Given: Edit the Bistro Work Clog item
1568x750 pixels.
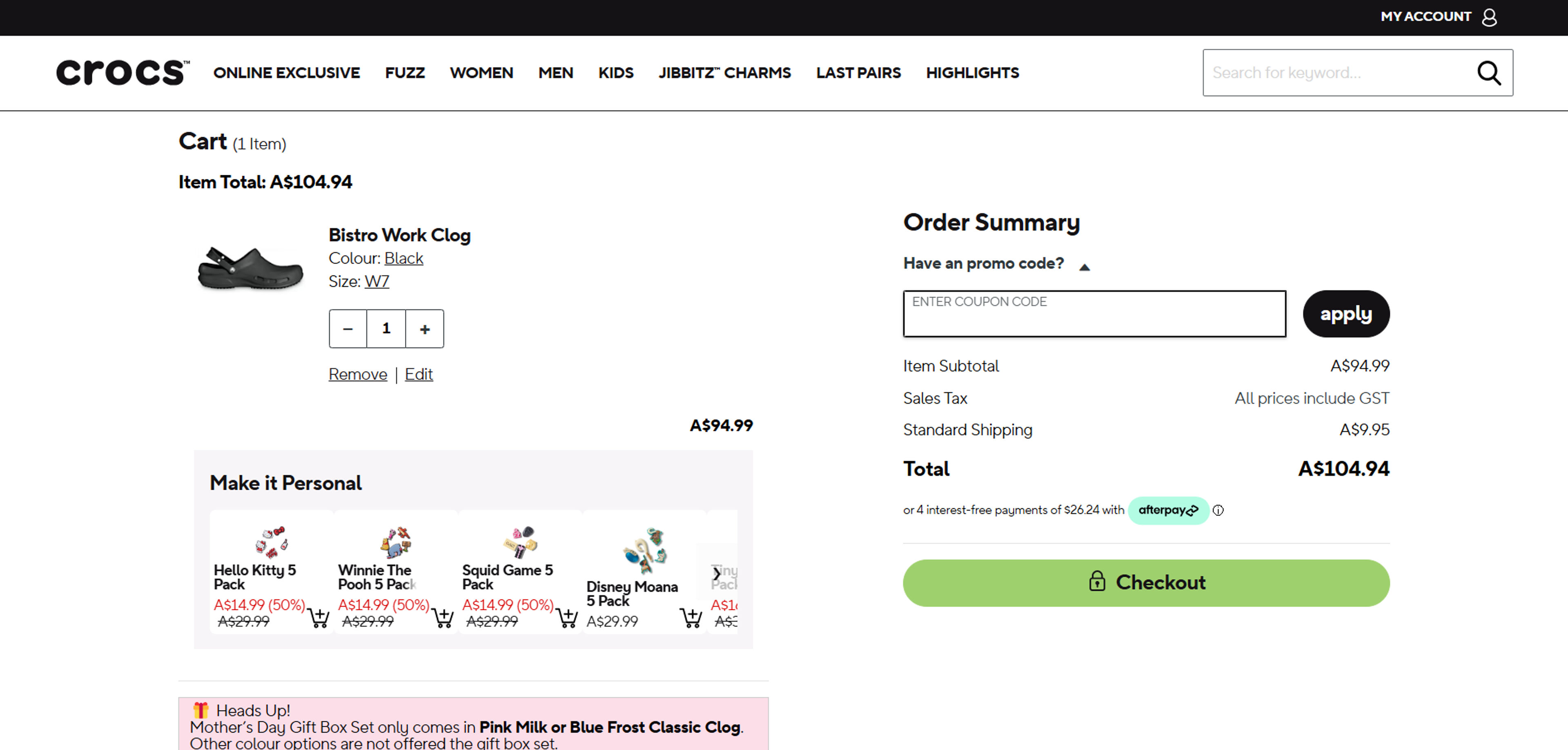Looking at the screenshot, I should (419, 374).
